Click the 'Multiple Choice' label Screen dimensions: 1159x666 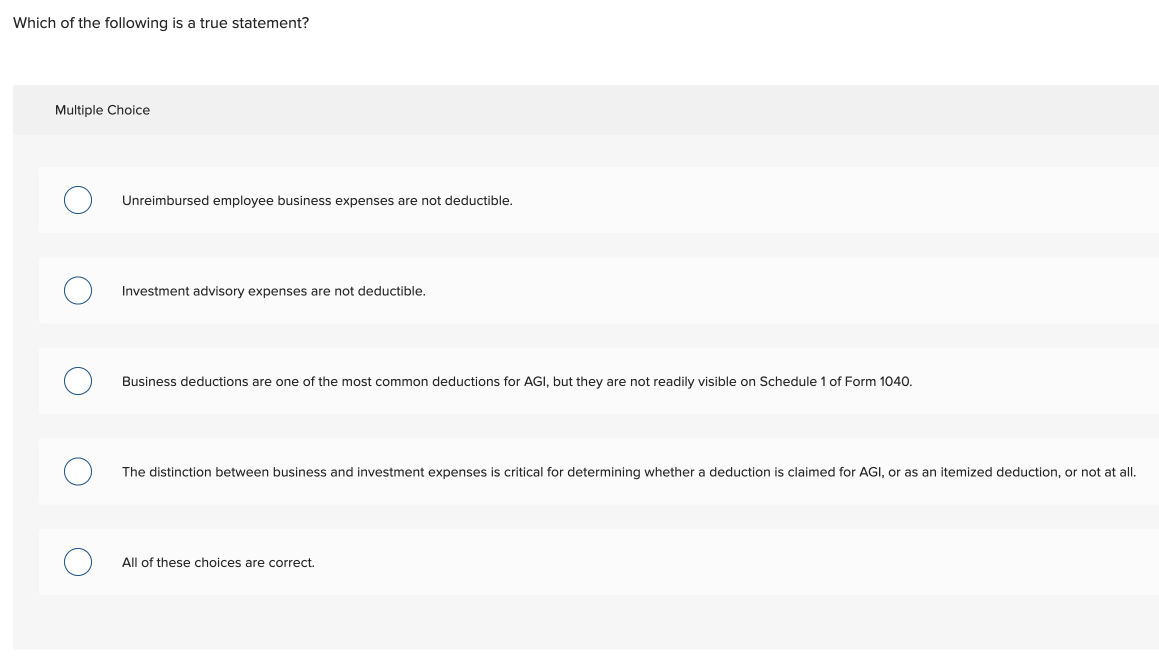(102, 110)
